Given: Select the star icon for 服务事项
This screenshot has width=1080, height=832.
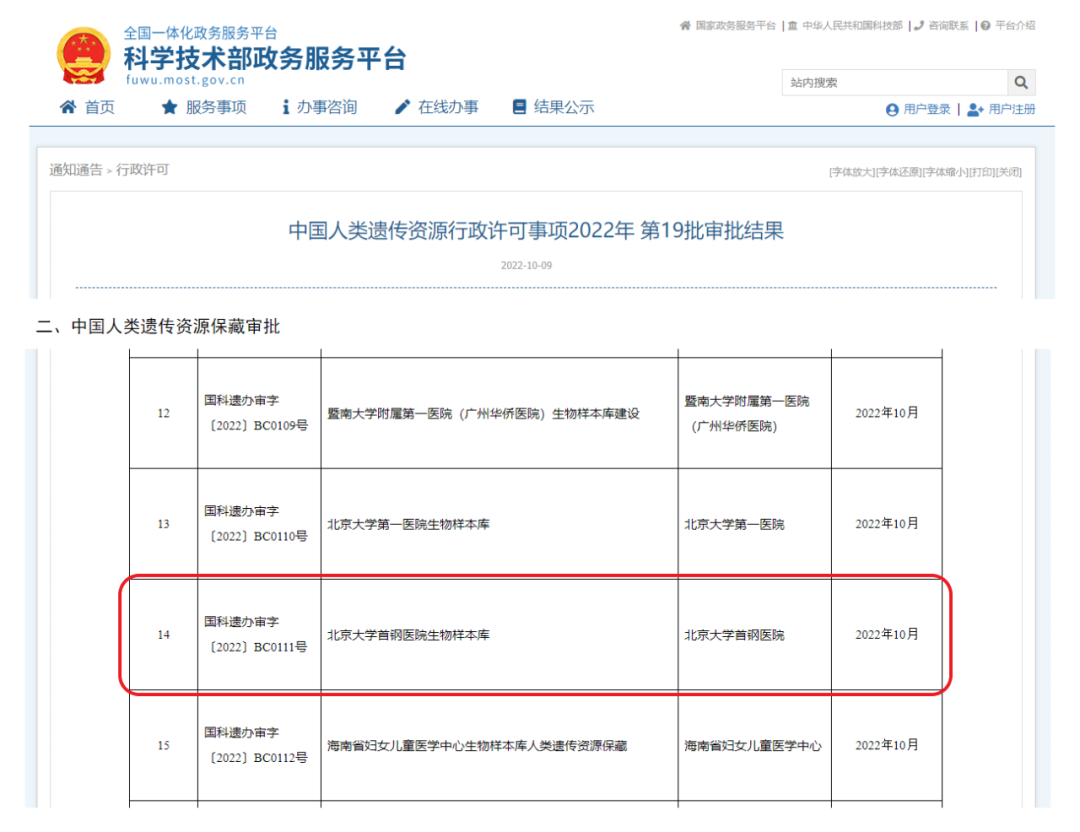Looking at the screenshot, I should pyautogui.click(x=170, y=107).
